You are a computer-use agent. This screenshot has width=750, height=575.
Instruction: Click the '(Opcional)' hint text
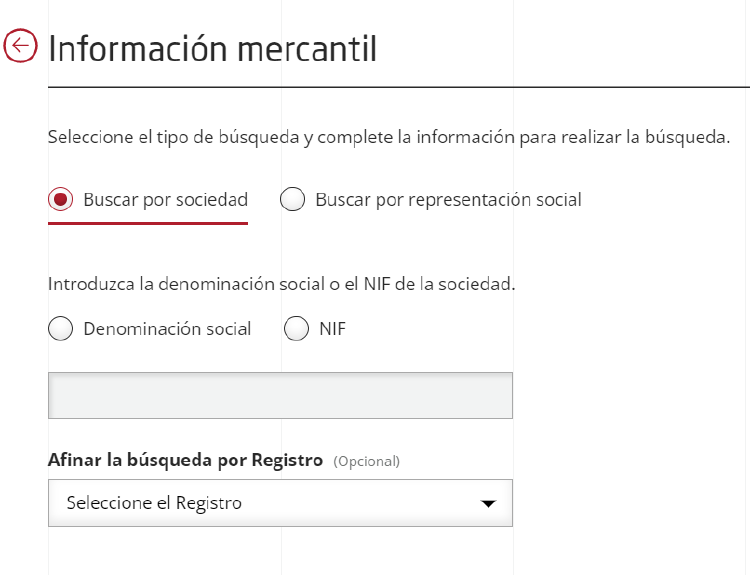pyautogui.click(x=366, y=462)
